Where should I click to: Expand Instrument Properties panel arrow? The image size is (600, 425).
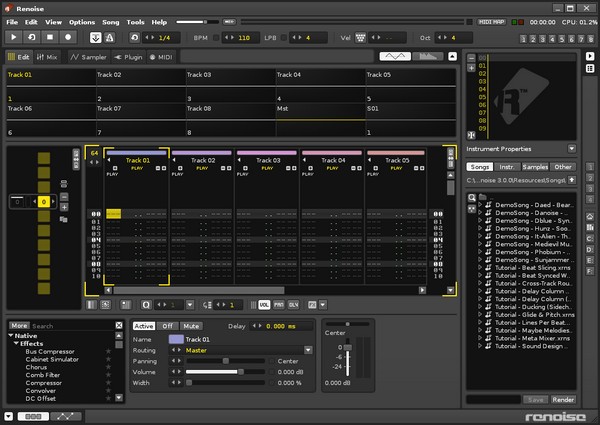pos(570,147)
